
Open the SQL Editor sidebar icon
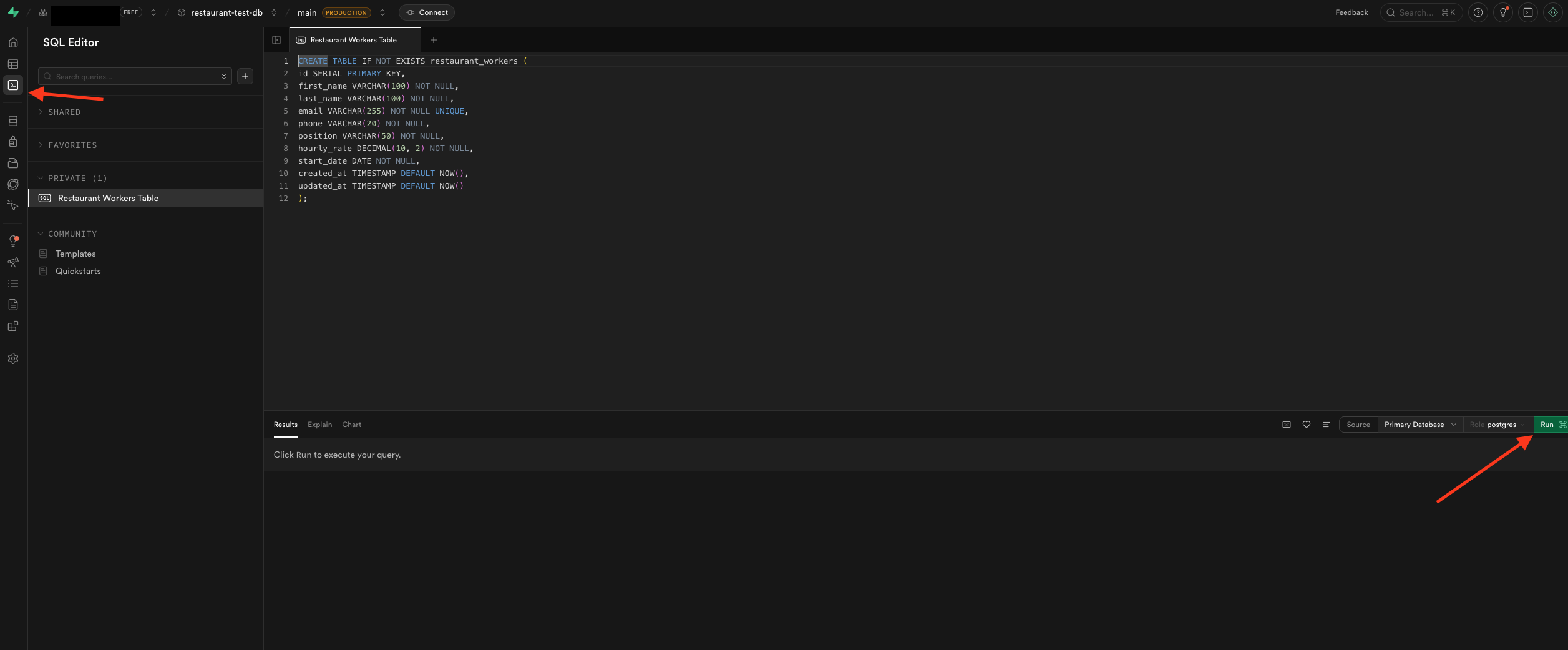(13, 85)
